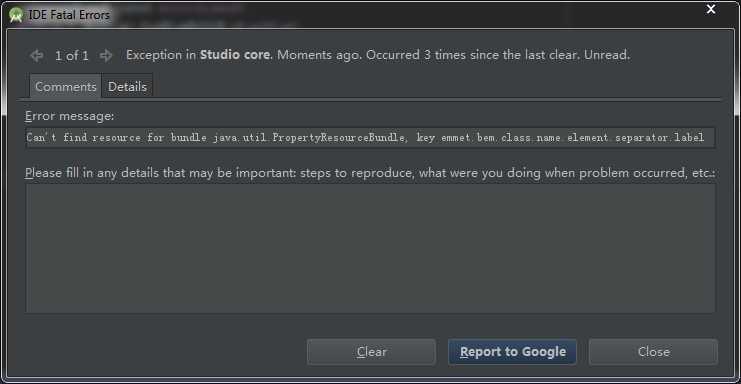Click the 'IDE Fatal Errors' window title
This screenshot has height=384, width=741.
point(69,15)
